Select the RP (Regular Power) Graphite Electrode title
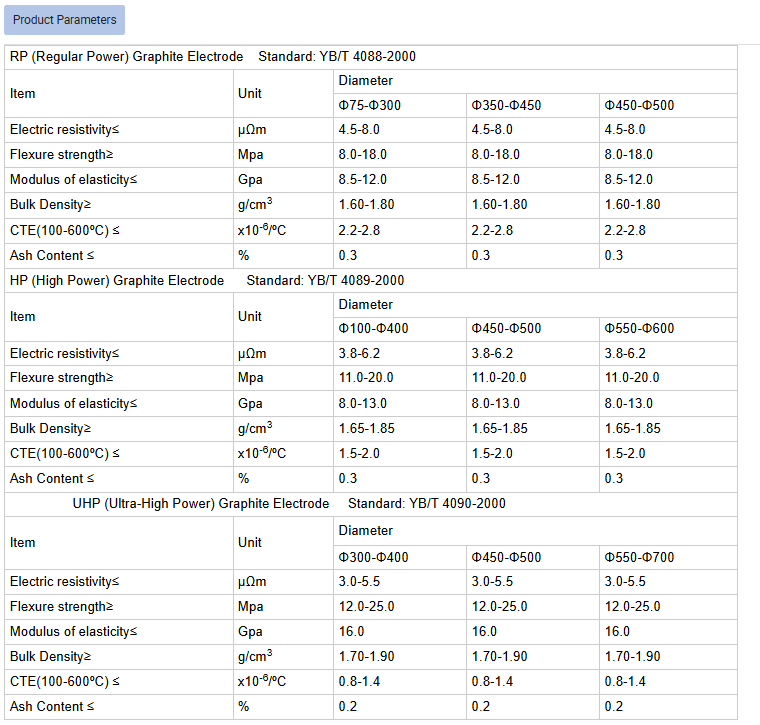 126,57
